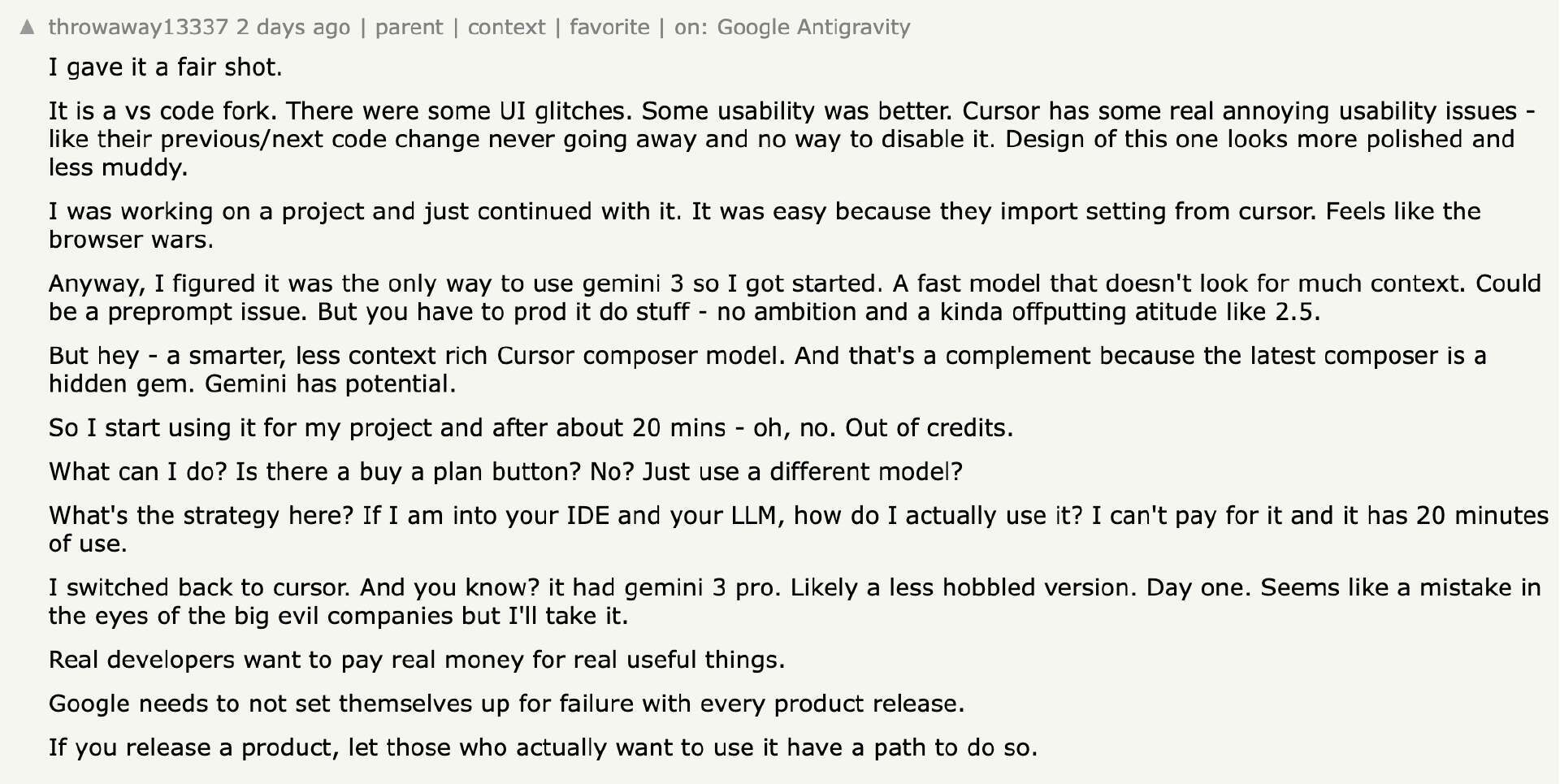Click the line starting "Real developers want"
This screenshot has height=784, width=1560.
417,659
